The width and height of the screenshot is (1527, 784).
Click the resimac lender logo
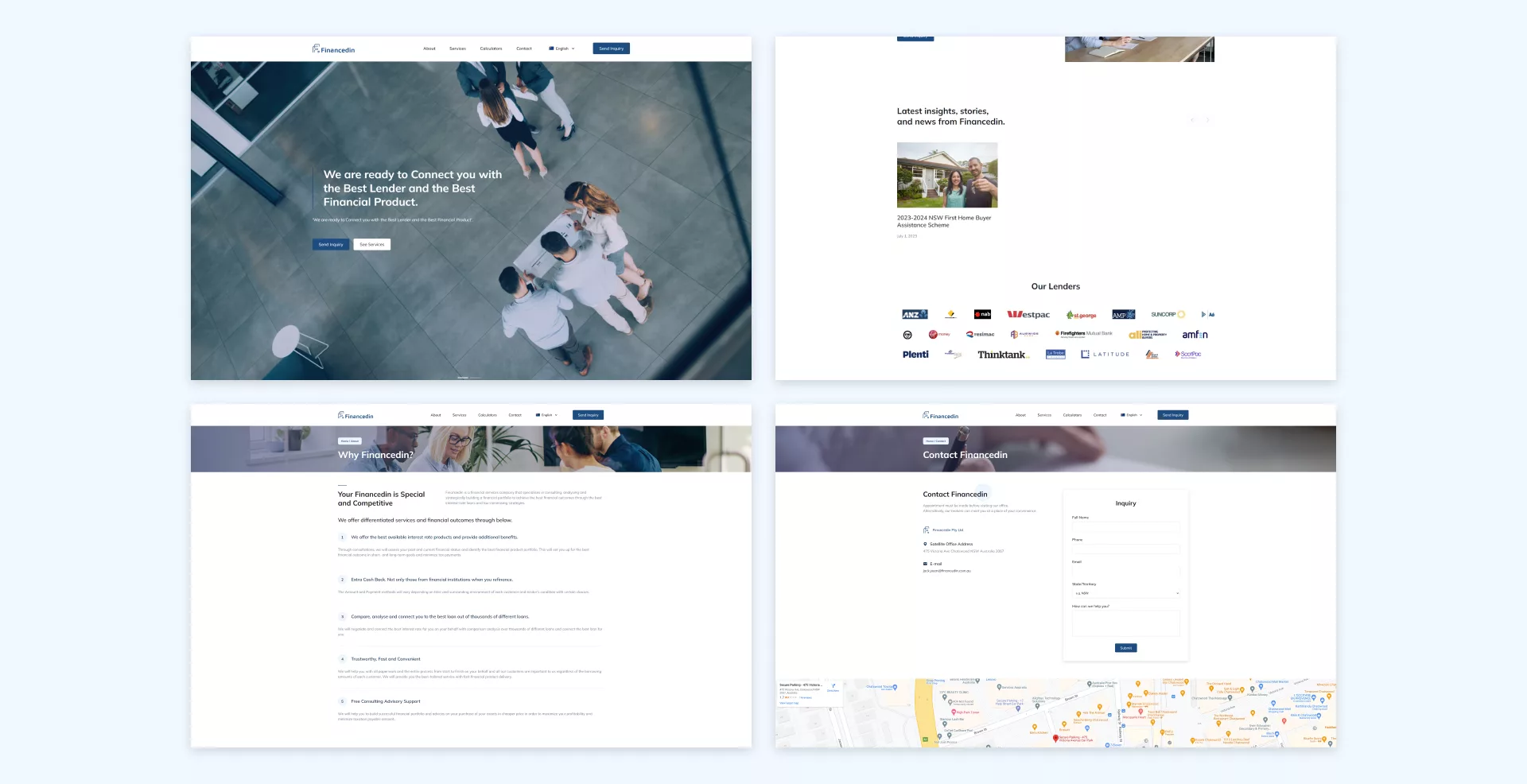(980, 334)
